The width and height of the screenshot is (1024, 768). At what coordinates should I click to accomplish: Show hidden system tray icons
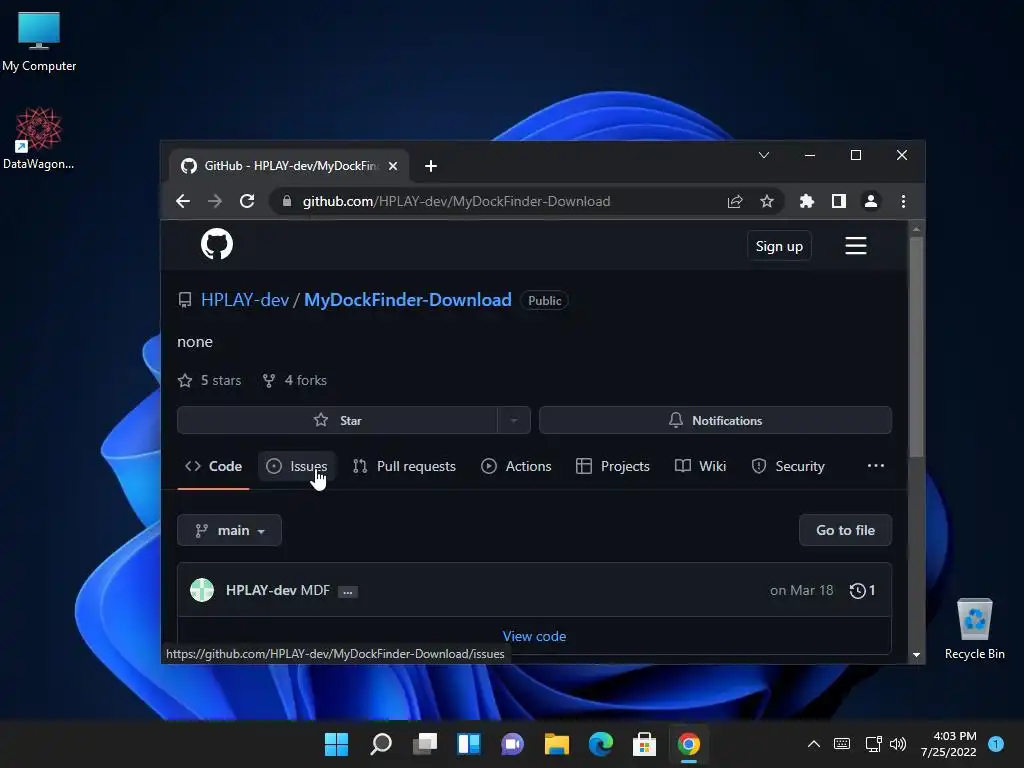[814, 744]
